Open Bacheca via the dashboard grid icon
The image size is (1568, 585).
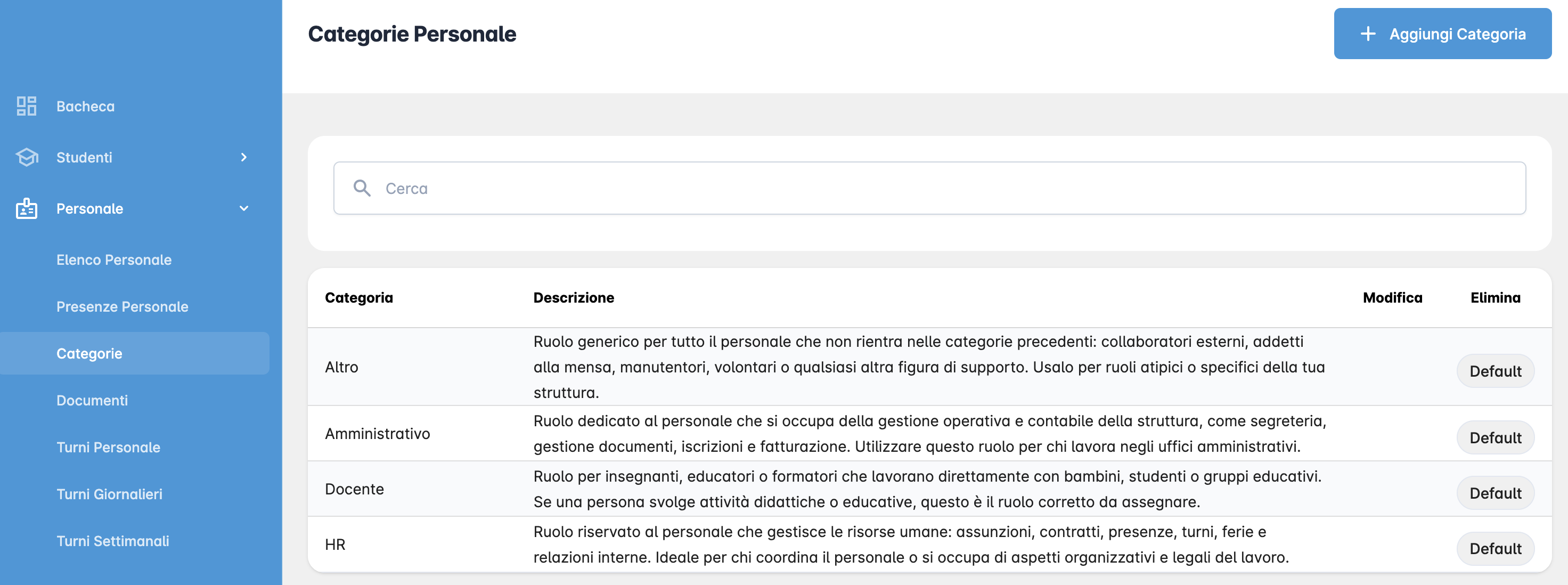[26, 106]
